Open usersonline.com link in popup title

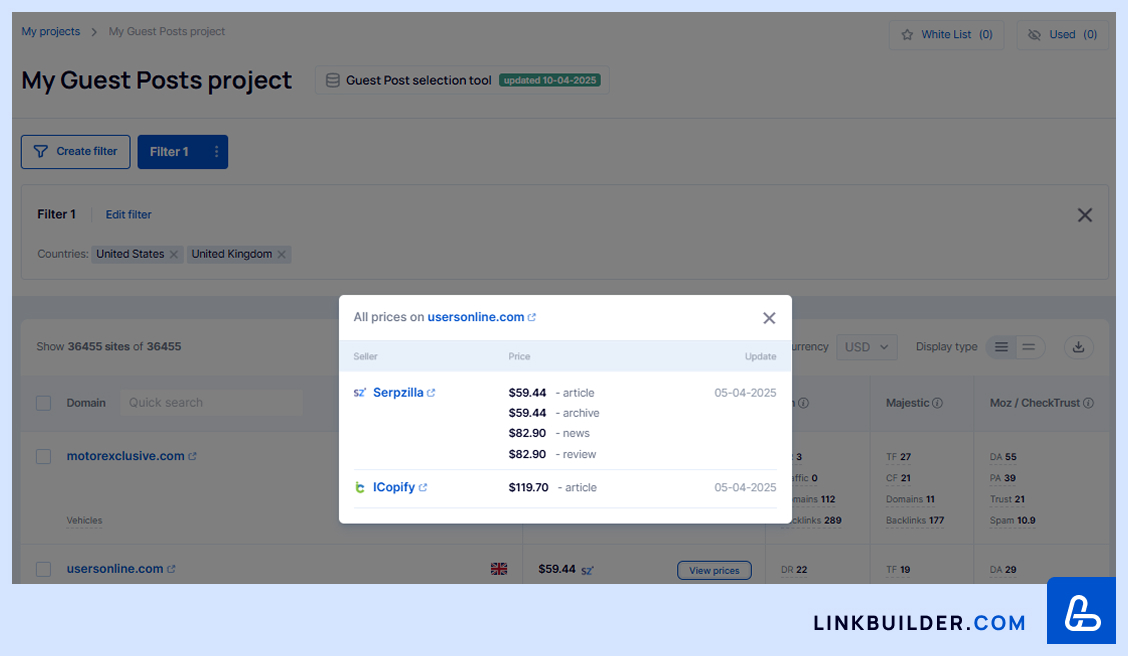pos(476,317)
